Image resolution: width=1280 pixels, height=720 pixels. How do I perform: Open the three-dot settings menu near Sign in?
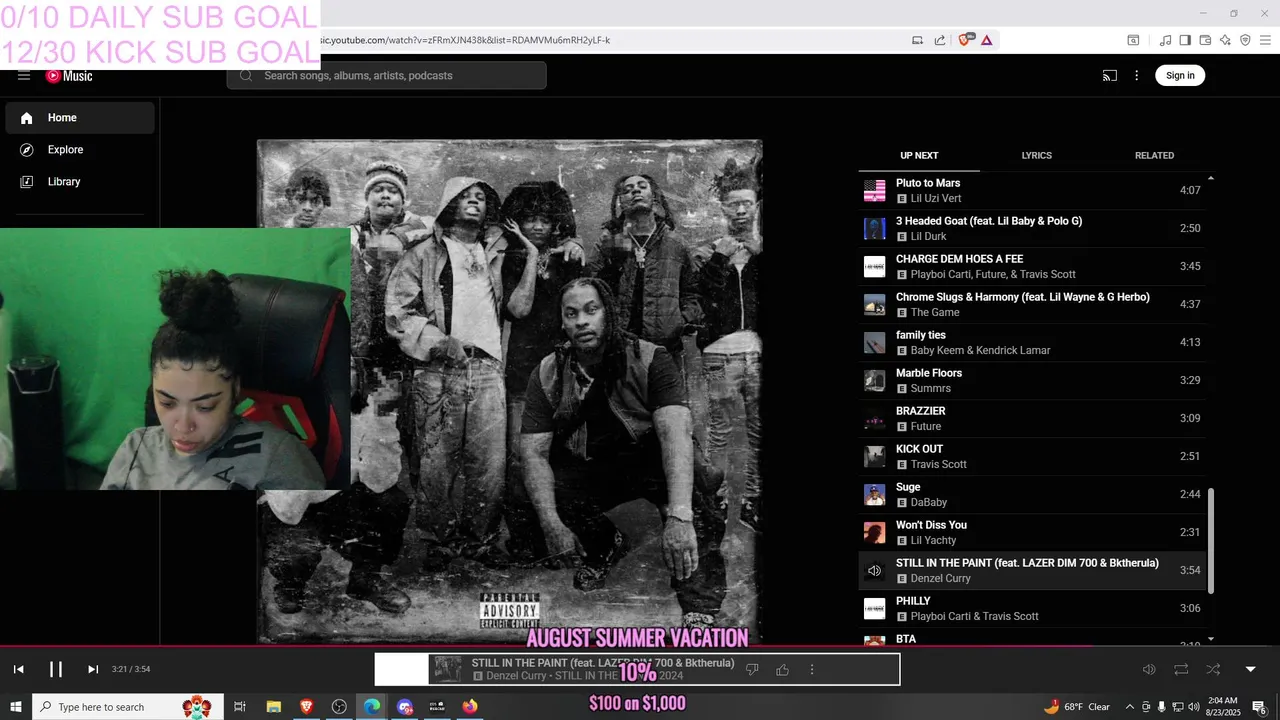(x=1136, y=75)
